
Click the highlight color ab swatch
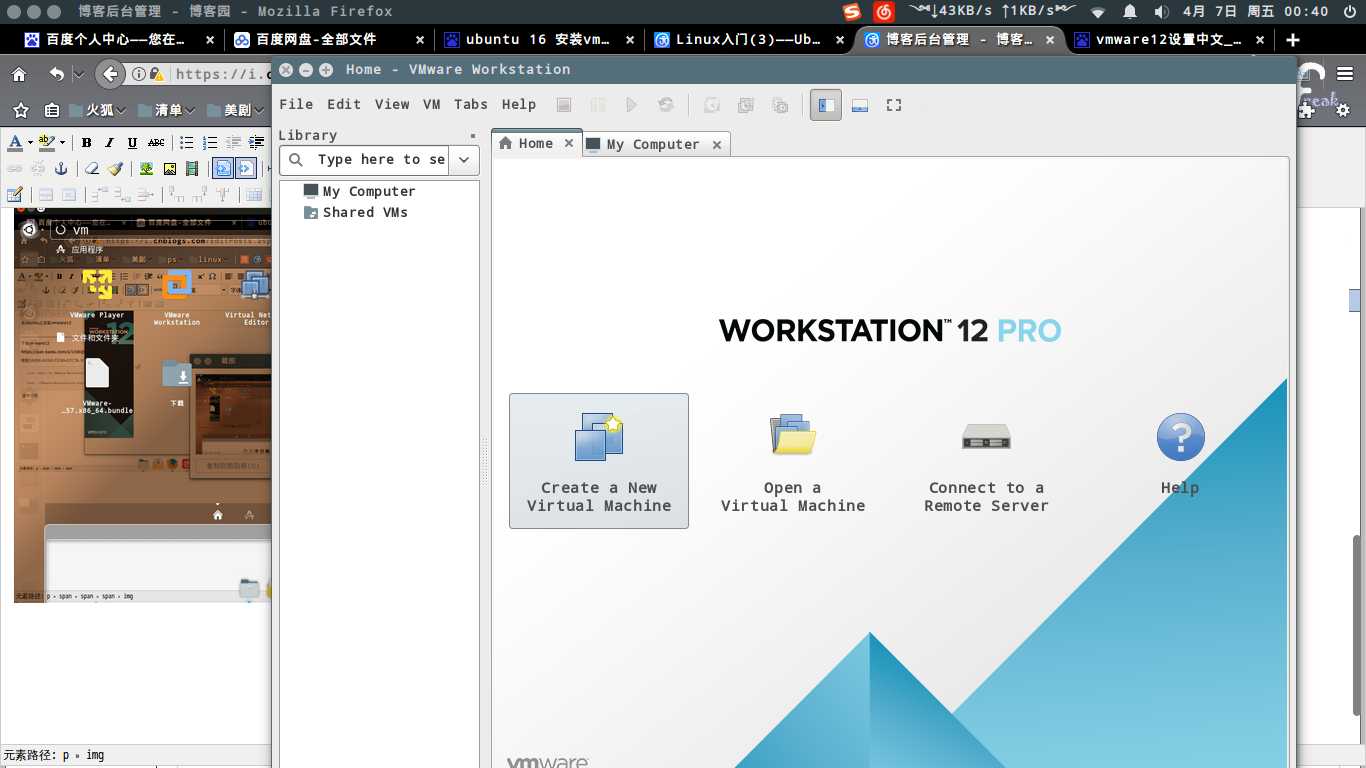coord(46,142)
